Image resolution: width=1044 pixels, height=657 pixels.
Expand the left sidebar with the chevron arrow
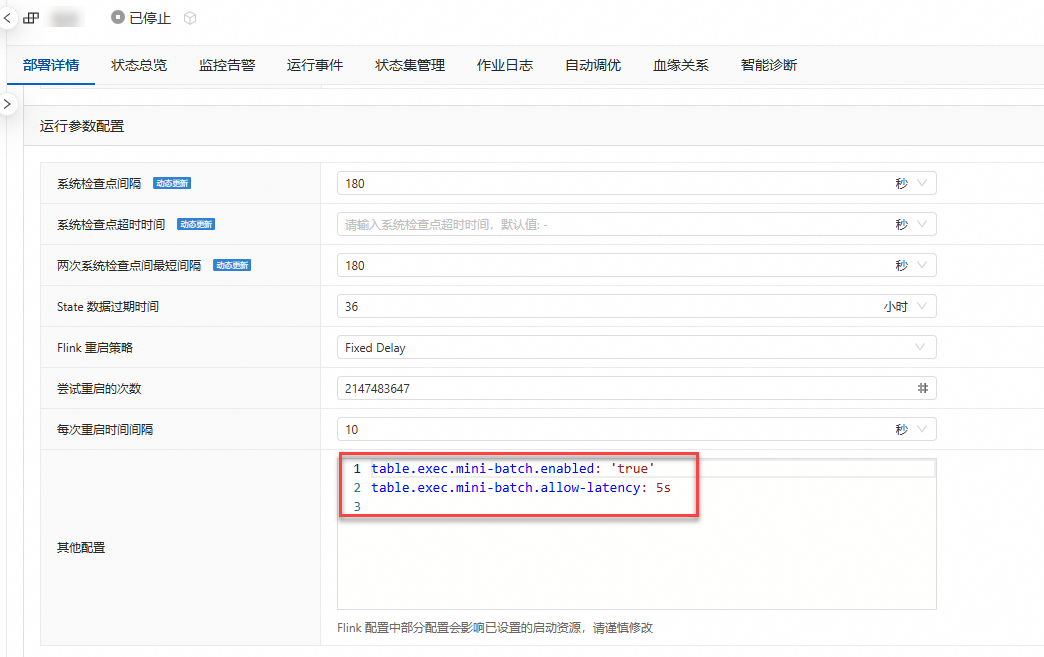pyautogui.click(x=7, y=104)
